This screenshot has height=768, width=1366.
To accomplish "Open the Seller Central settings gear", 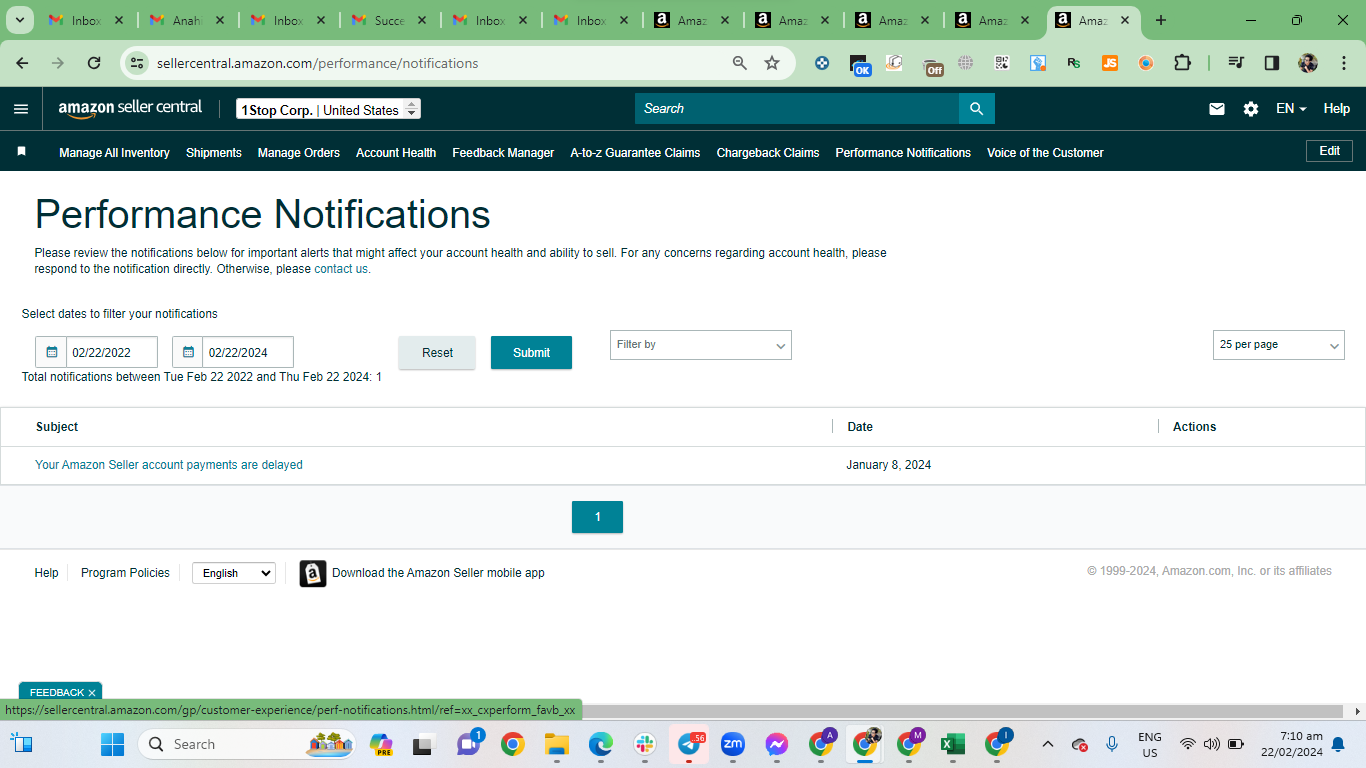I will tap(1251, 109).
